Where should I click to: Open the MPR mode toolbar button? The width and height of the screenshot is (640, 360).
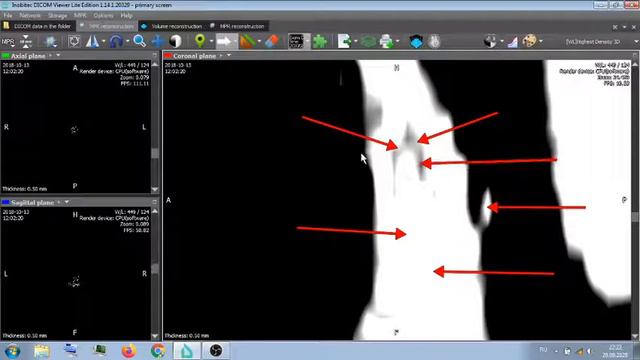point(8,42)
